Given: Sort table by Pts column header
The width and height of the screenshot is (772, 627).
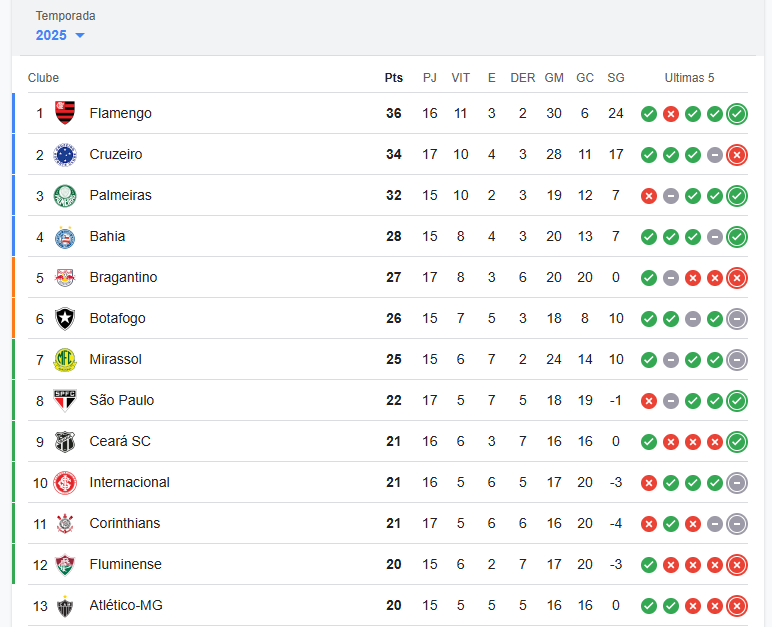Looking at the screenshot, I should [393, 78].
